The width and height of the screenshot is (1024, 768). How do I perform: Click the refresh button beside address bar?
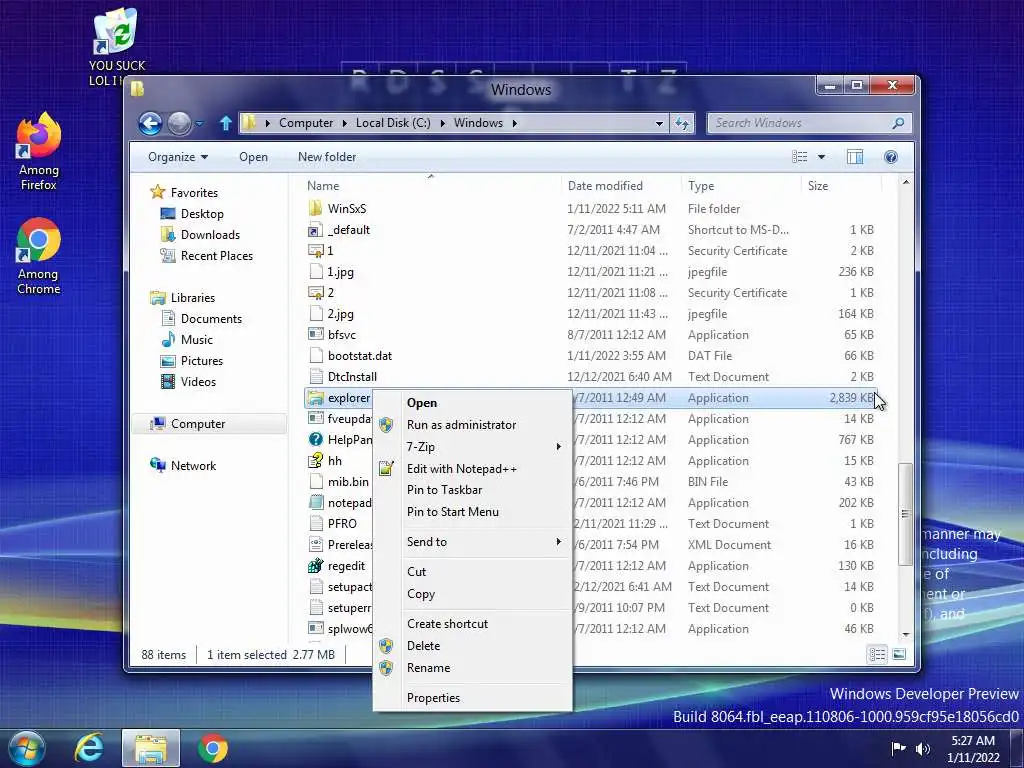[x=682, y=123]
